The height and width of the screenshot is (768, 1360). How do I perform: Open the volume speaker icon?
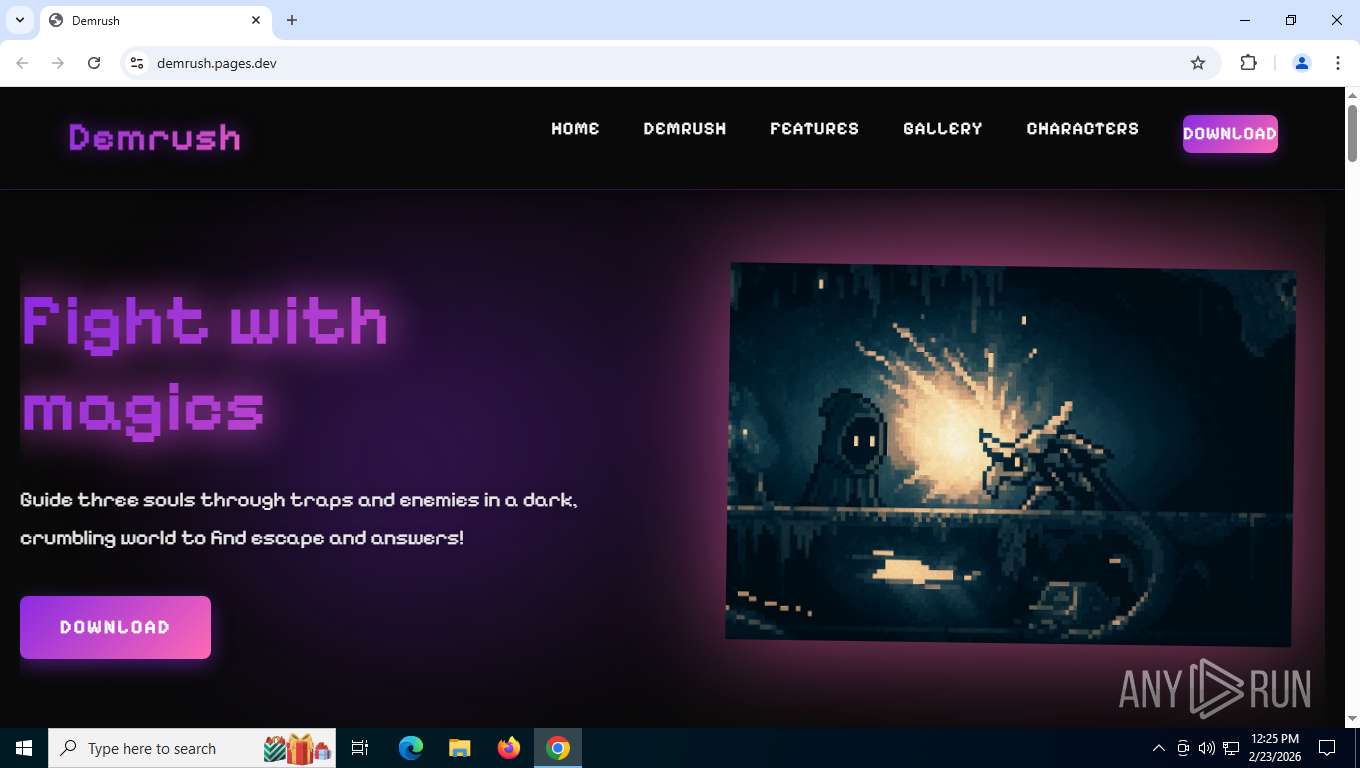point(1207,748)
